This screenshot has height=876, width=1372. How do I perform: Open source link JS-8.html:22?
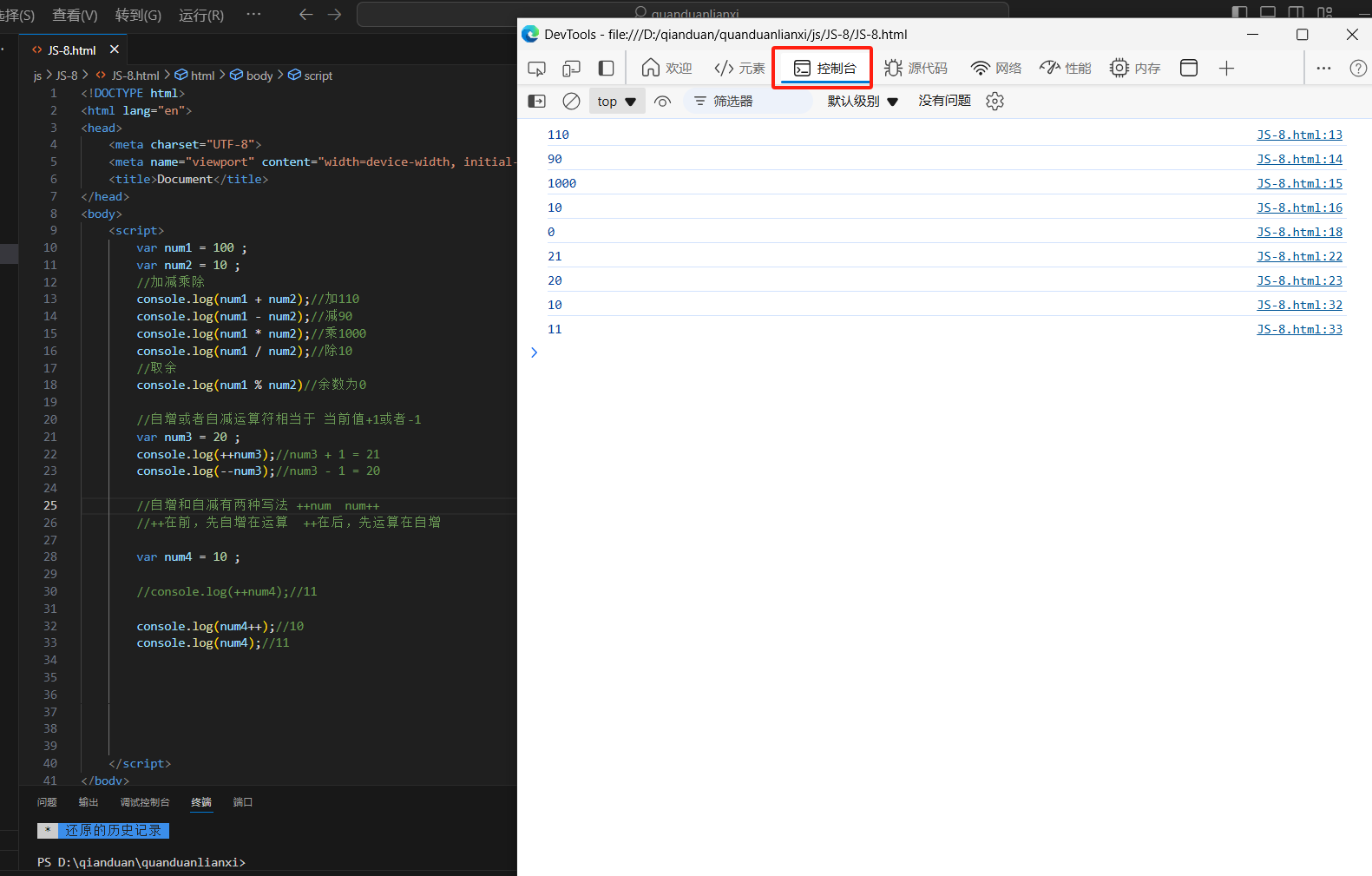(x=1299, y=256)
